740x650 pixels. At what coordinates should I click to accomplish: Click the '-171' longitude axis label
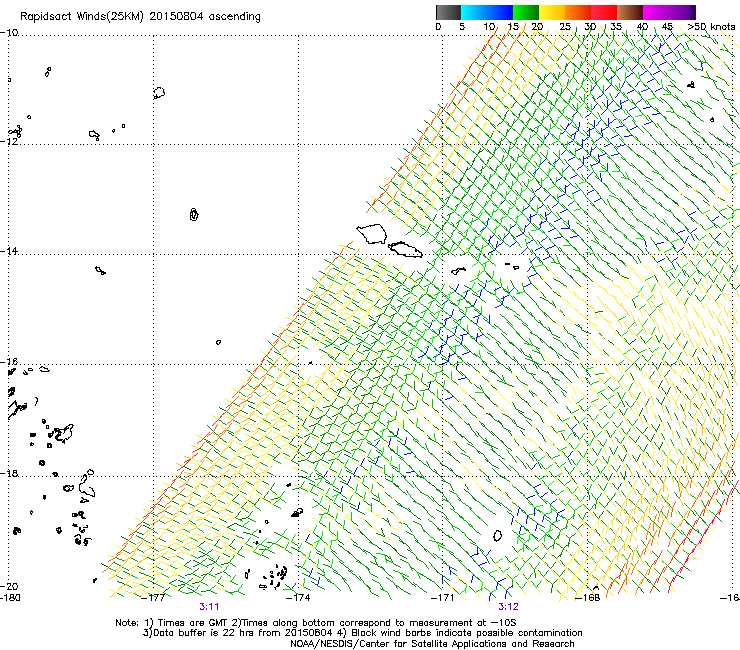coord(443,598)
